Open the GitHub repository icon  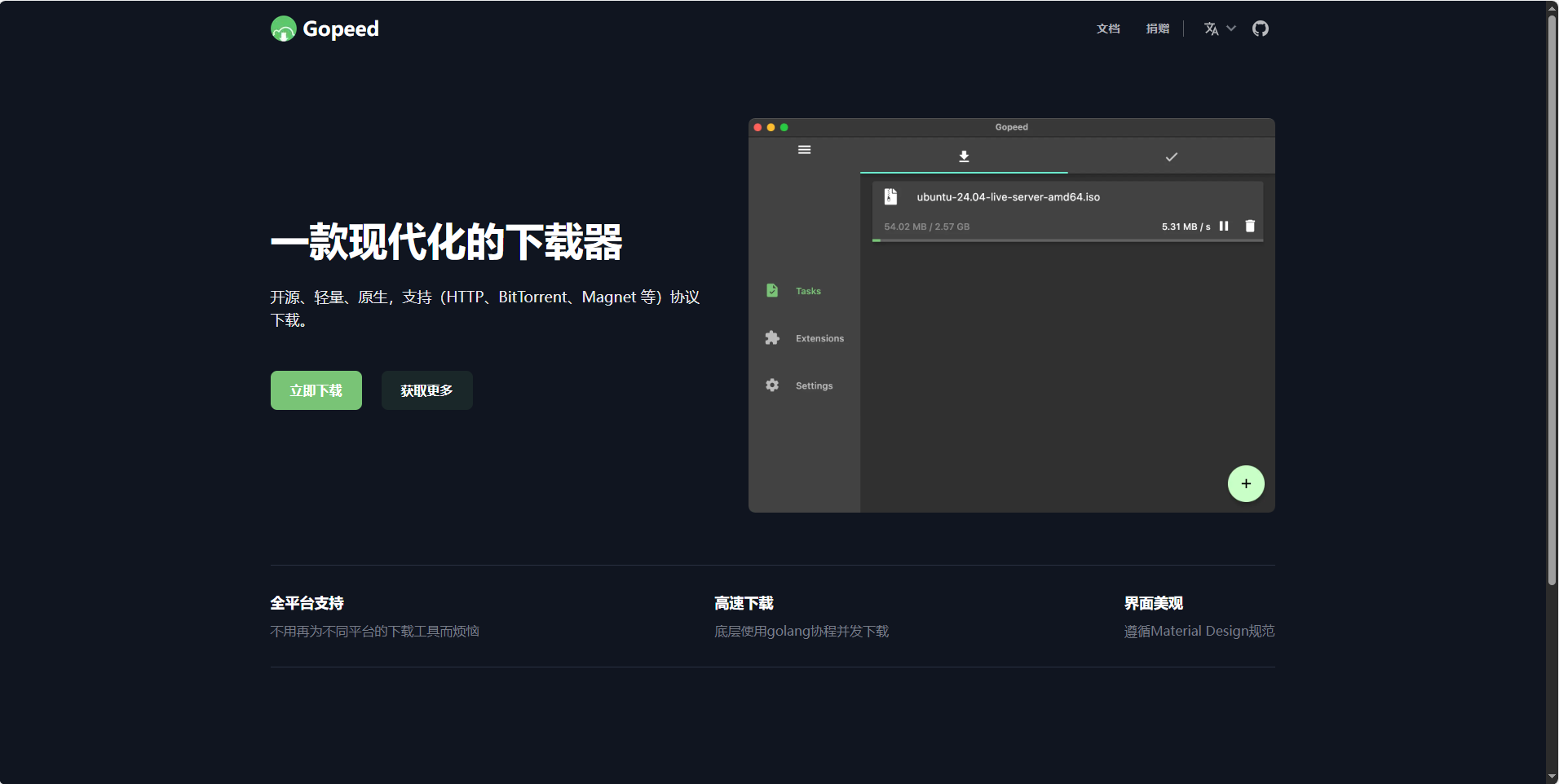[x=1260, y=29]
